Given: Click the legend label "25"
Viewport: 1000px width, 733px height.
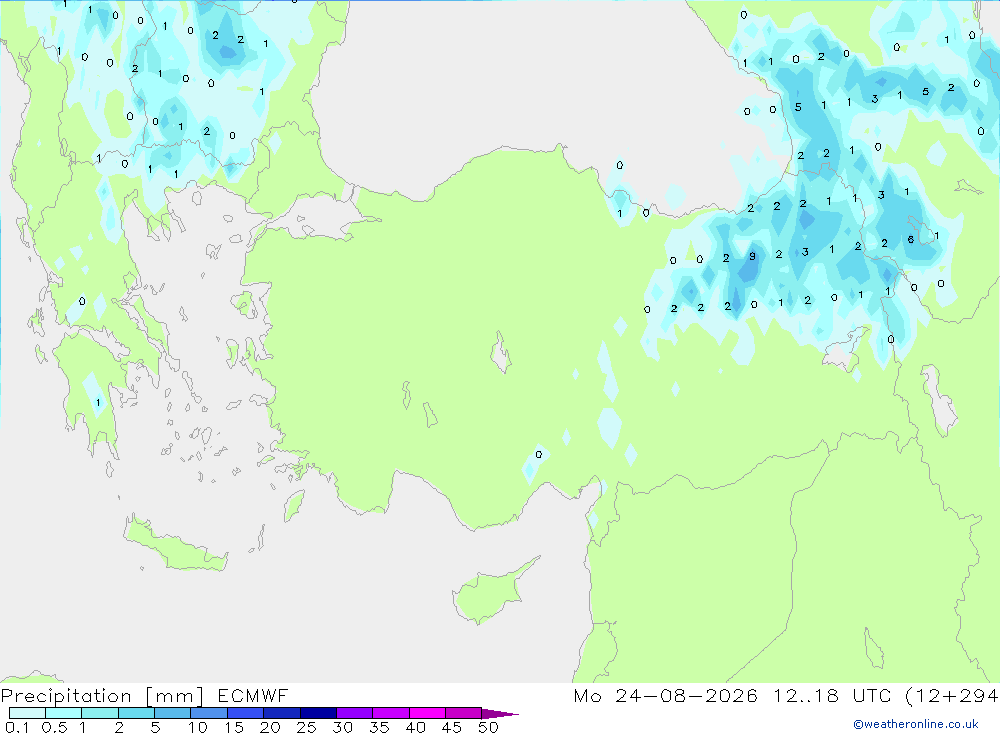Looking at the screenshot, I should click(307, 727).
